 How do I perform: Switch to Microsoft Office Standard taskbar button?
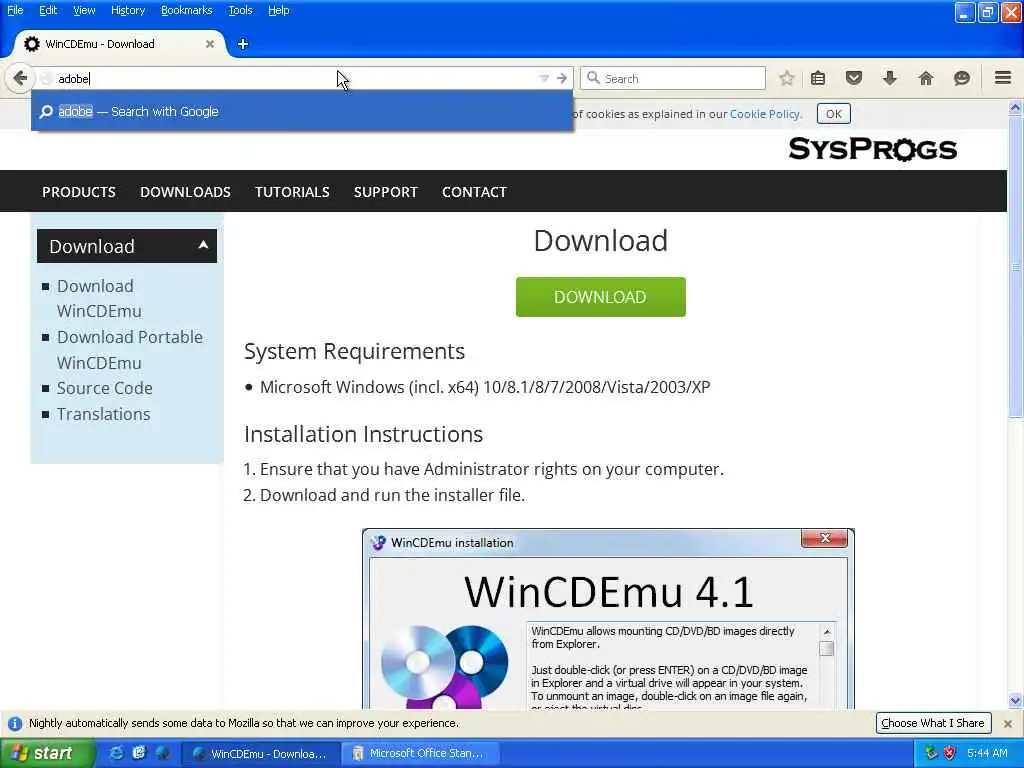pyautogui.click(x=421, y=754)
